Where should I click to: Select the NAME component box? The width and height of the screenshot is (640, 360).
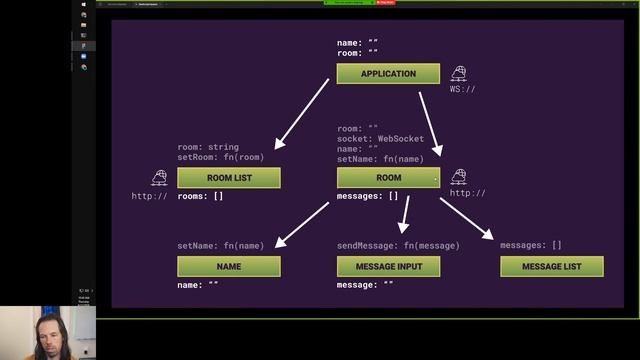point(229,267)
